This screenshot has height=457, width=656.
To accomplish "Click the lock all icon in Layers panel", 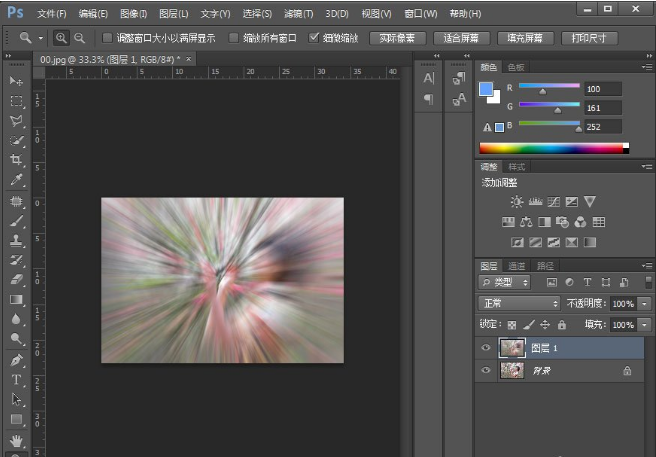I will 561,325.
